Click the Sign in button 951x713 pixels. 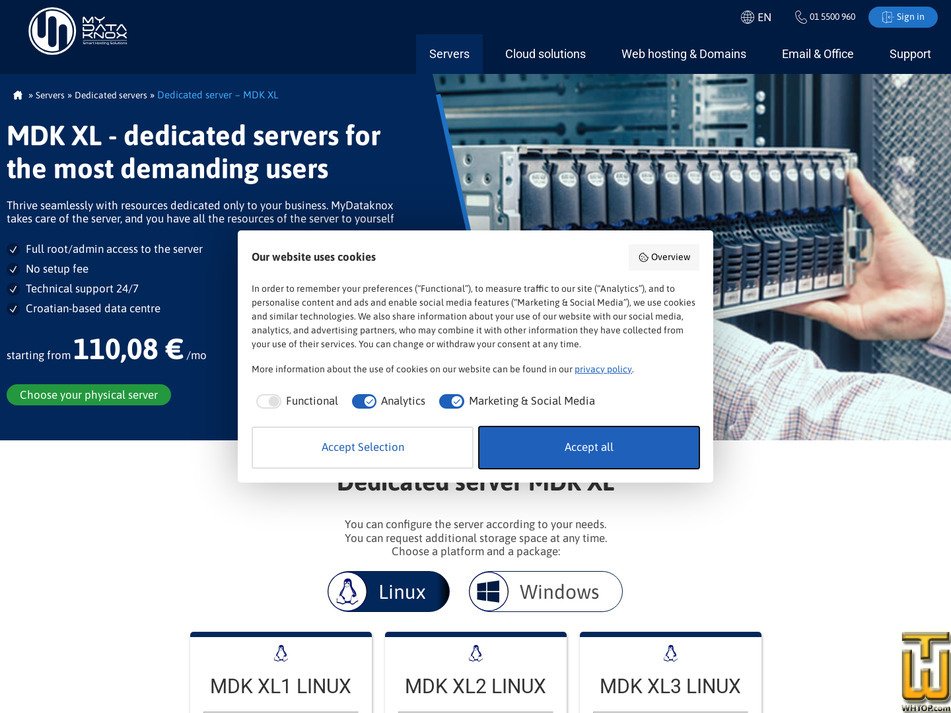tap(902, 17)
